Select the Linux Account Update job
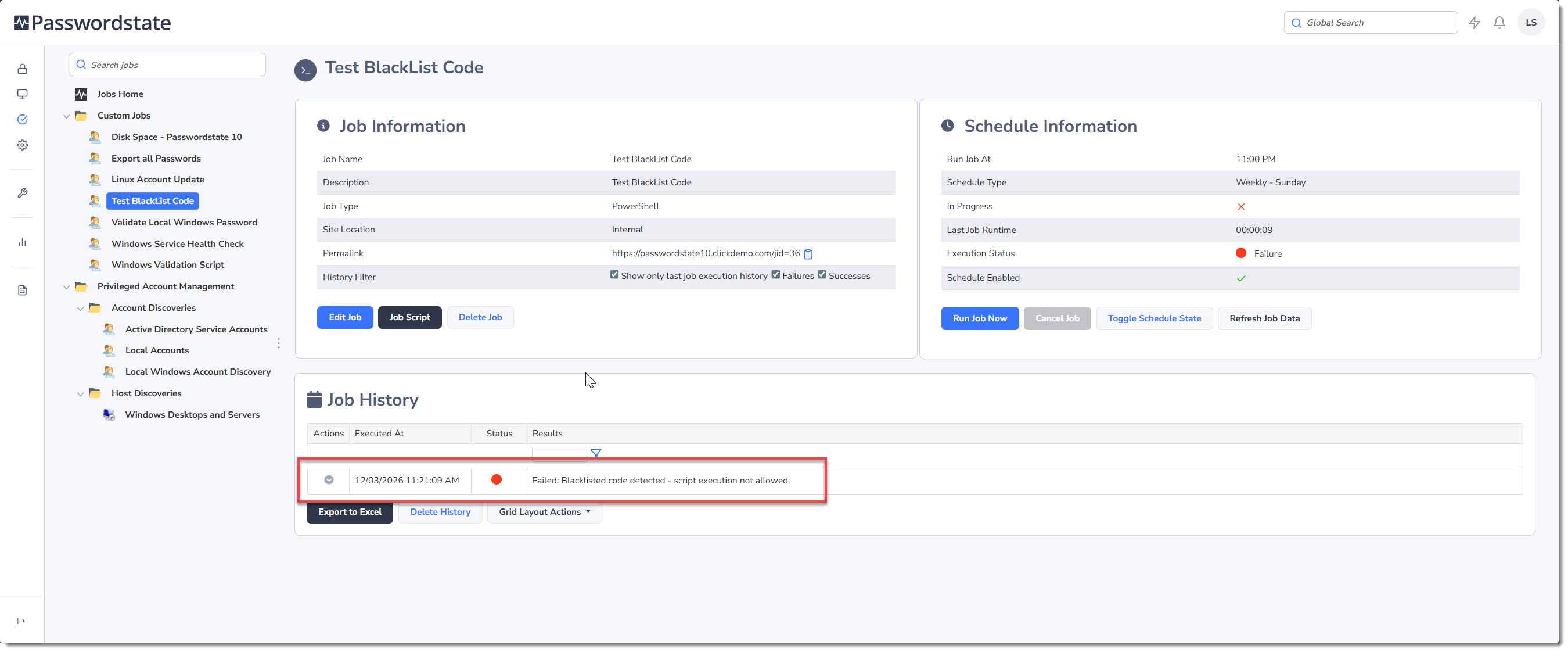Screen dimensions: 1568x652 (157, 179)
